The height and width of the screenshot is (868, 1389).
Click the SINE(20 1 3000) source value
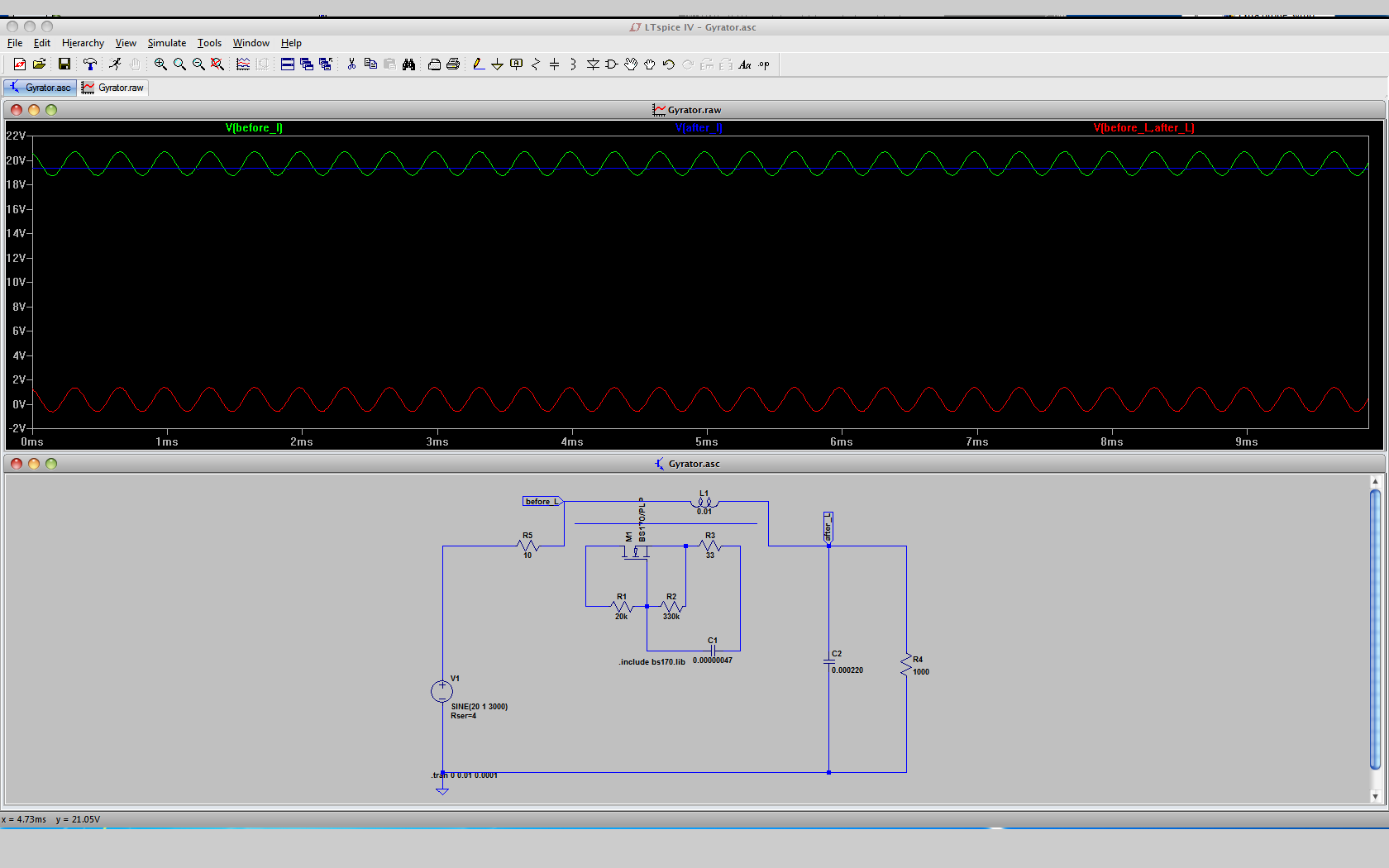coord(480,707)
